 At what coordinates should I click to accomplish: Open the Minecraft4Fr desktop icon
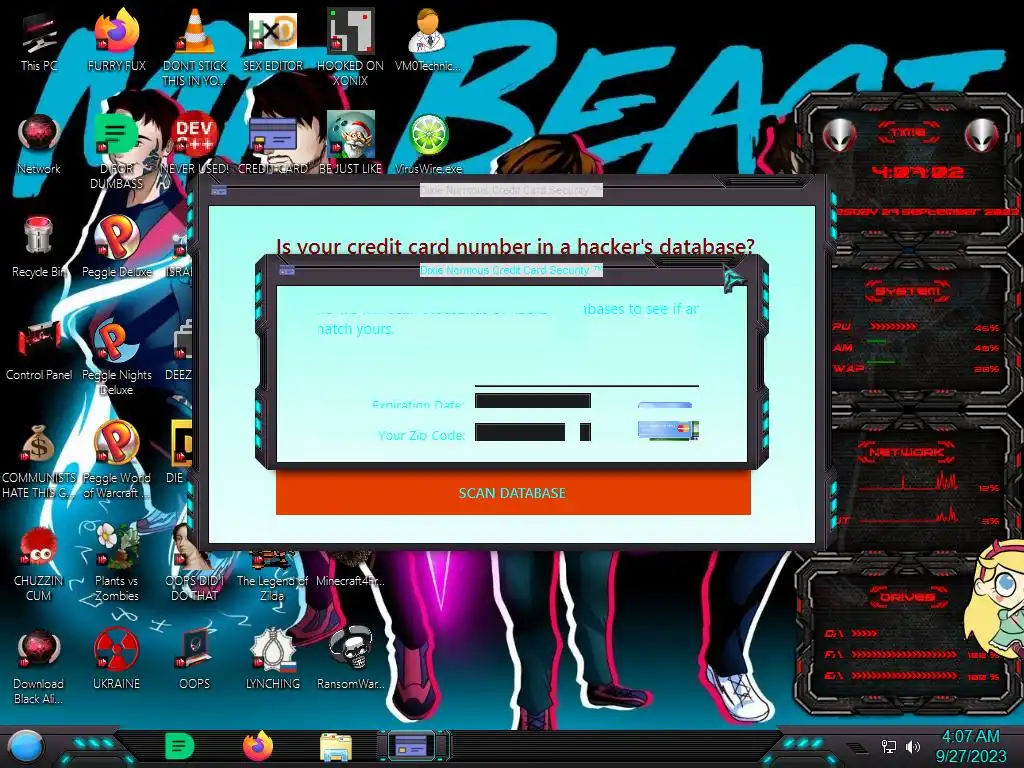point(351,569)
